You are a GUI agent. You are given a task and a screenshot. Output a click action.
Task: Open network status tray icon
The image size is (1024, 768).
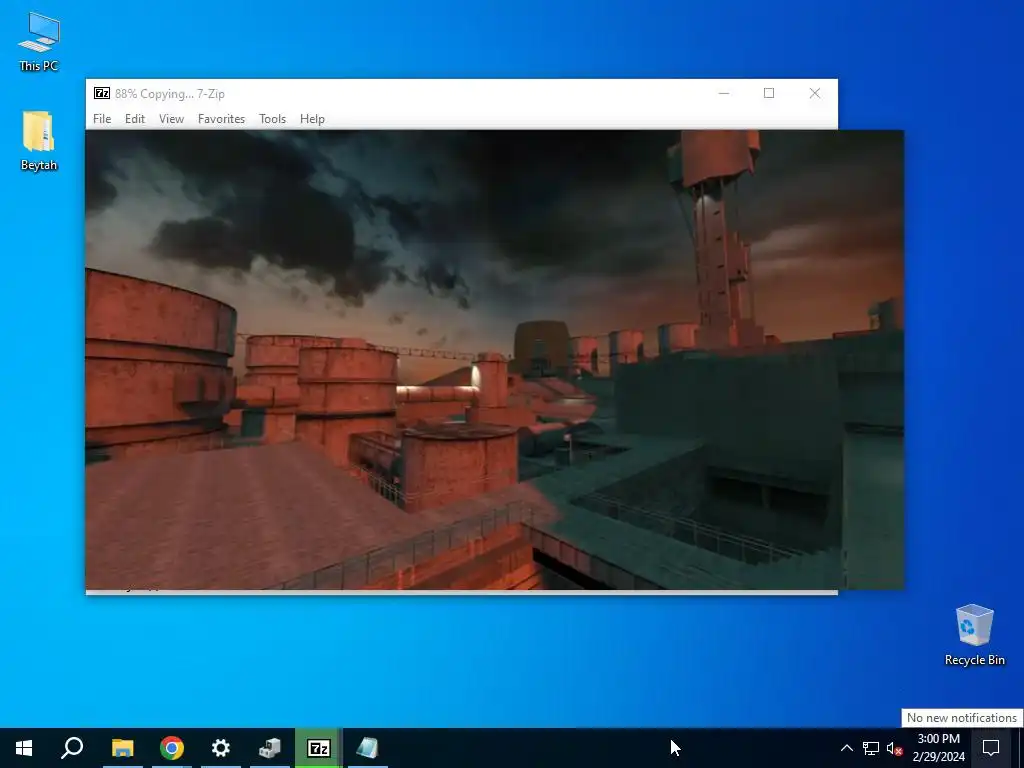tap(871, 748)
